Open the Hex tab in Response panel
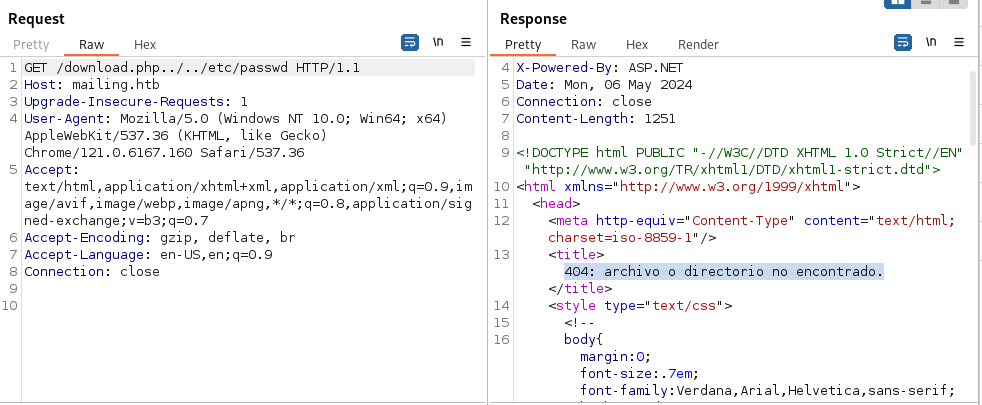Image resolution: width=982 pixels, height=405 pixels. (x=637, y=44)
